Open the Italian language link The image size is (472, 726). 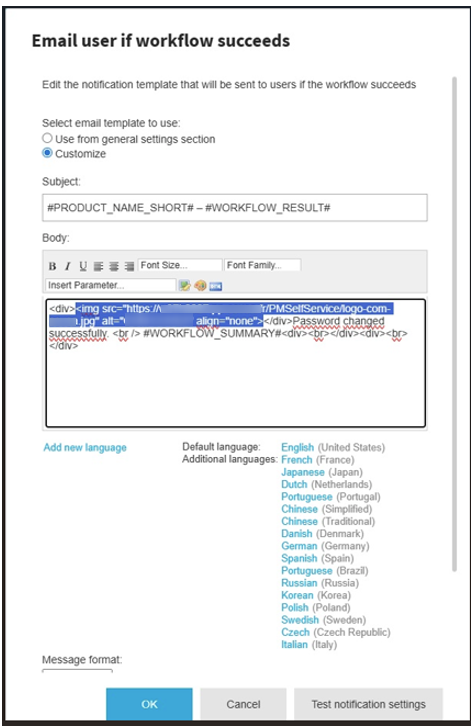(x=294, y=645)
